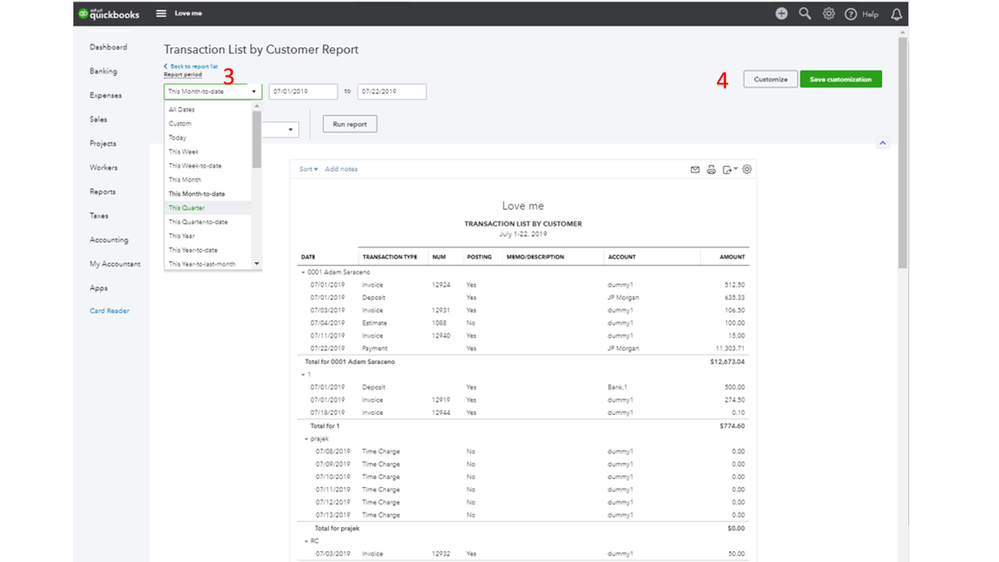Viewport: 999px width, 562px height.
Task: Open the Report period dropdown
Action: coord(213,92)
